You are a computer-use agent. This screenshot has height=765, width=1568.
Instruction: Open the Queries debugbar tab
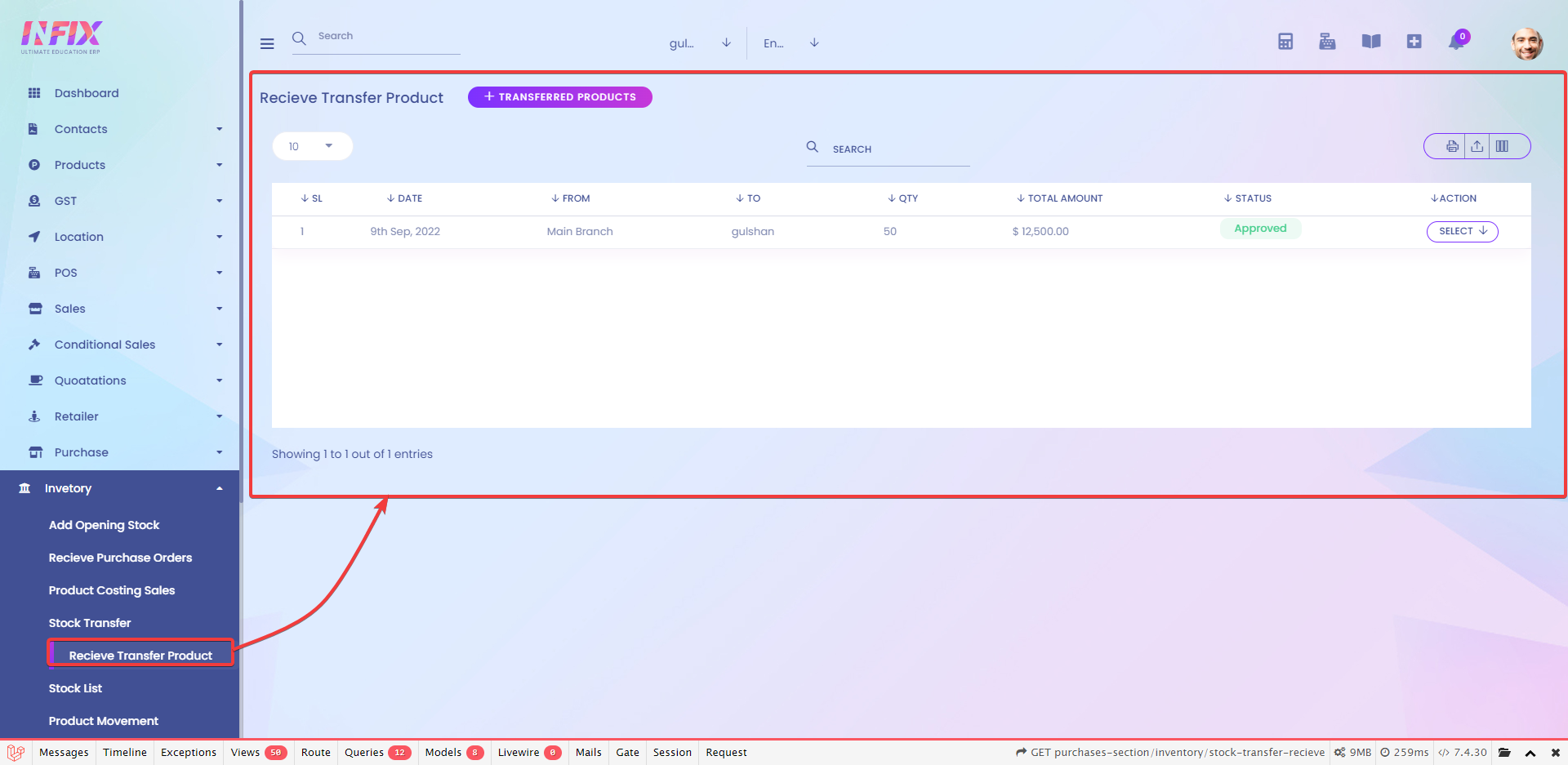[x=376, y=753]
